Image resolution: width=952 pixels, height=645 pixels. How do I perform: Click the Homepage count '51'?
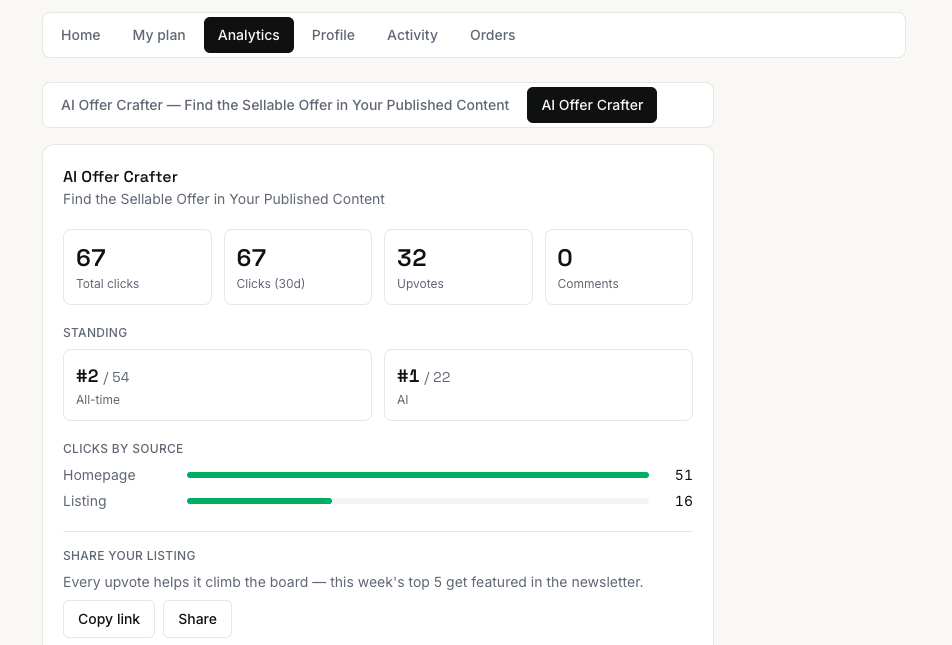(684, 475)
